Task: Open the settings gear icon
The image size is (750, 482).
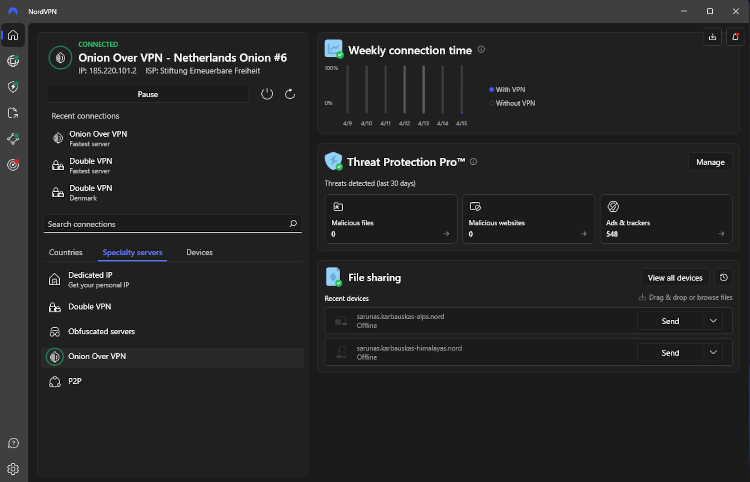Action: pyautogui.click(x=13, y=469)
